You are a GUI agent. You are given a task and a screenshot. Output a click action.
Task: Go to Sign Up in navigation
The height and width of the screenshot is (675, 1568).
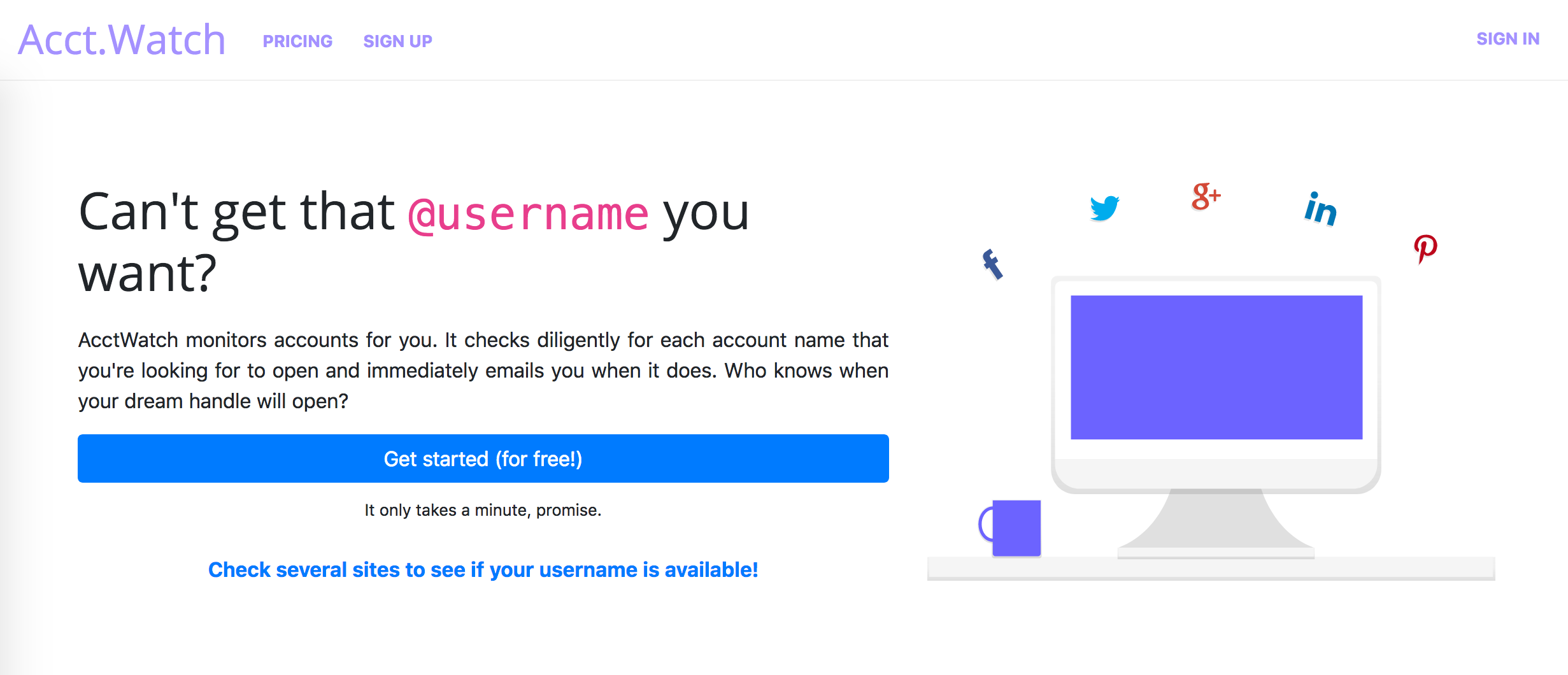397,41
